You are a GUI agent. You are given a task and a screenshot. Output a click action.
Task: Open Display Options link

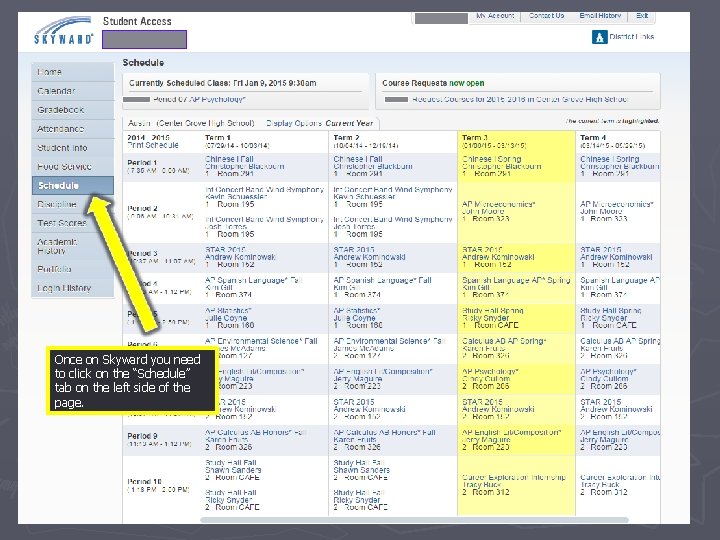(294, 123)
